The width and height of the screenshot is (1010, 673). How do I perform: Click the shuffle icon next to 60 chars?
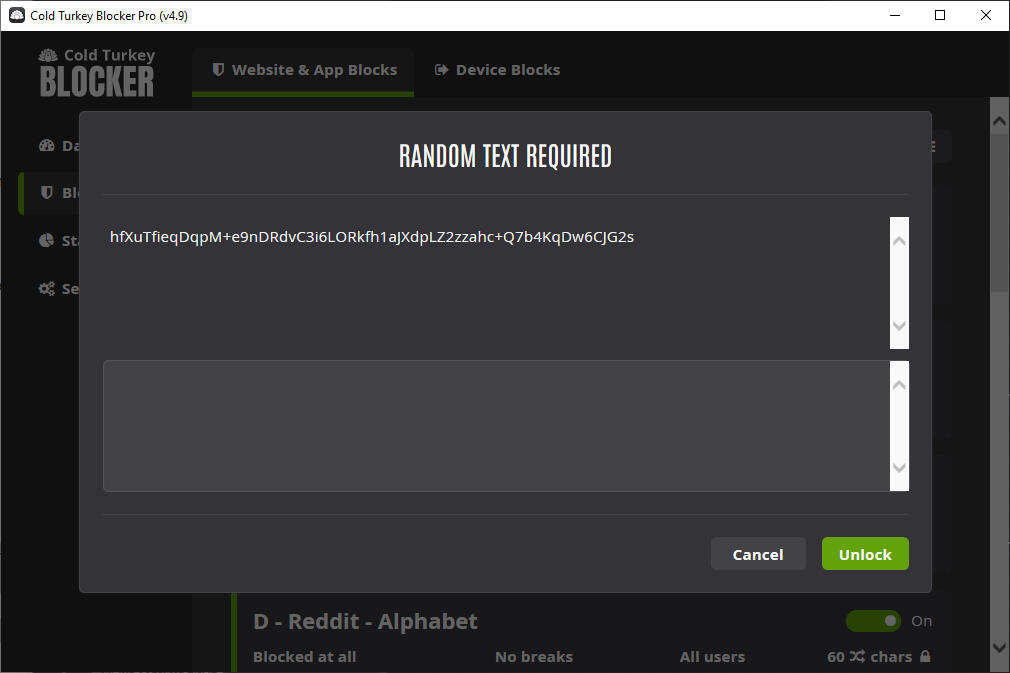click(x=859, y=657)
